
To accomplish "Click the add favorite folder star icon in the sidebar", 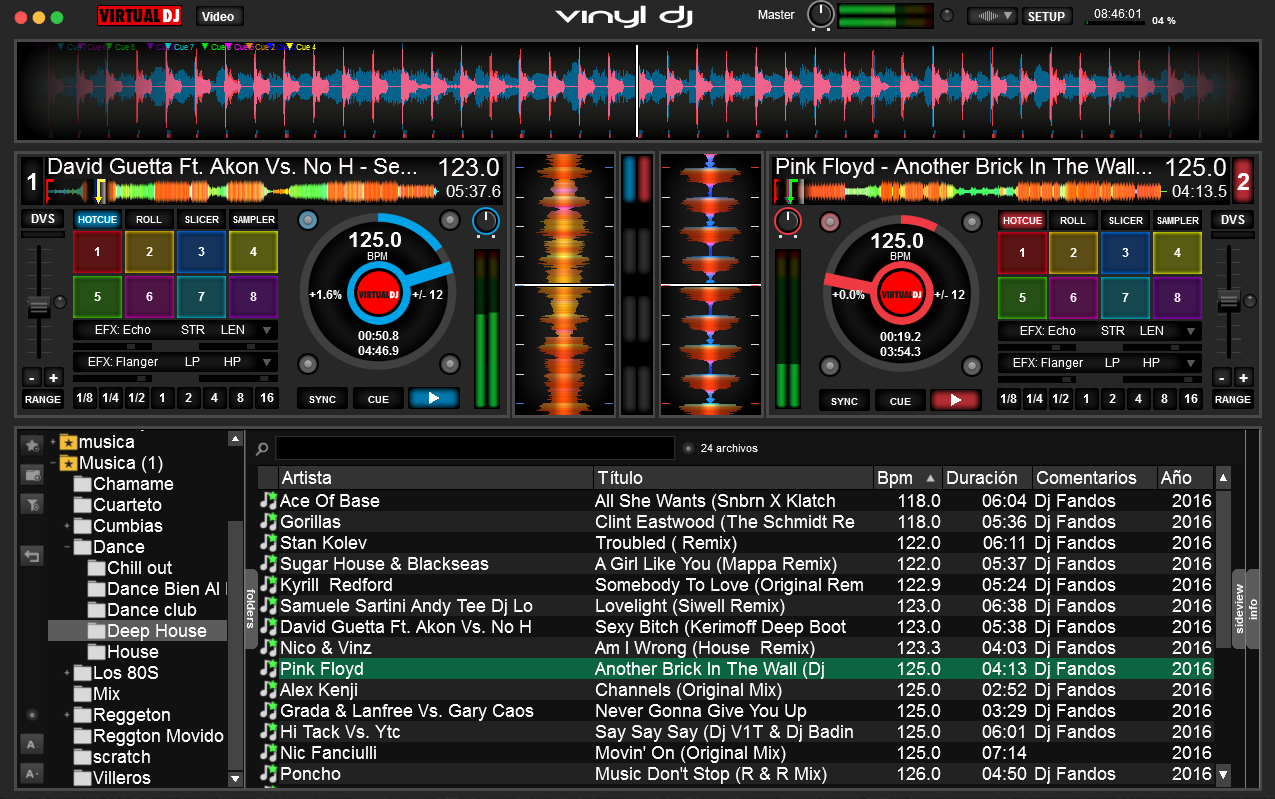I will [x=32, y=443].
